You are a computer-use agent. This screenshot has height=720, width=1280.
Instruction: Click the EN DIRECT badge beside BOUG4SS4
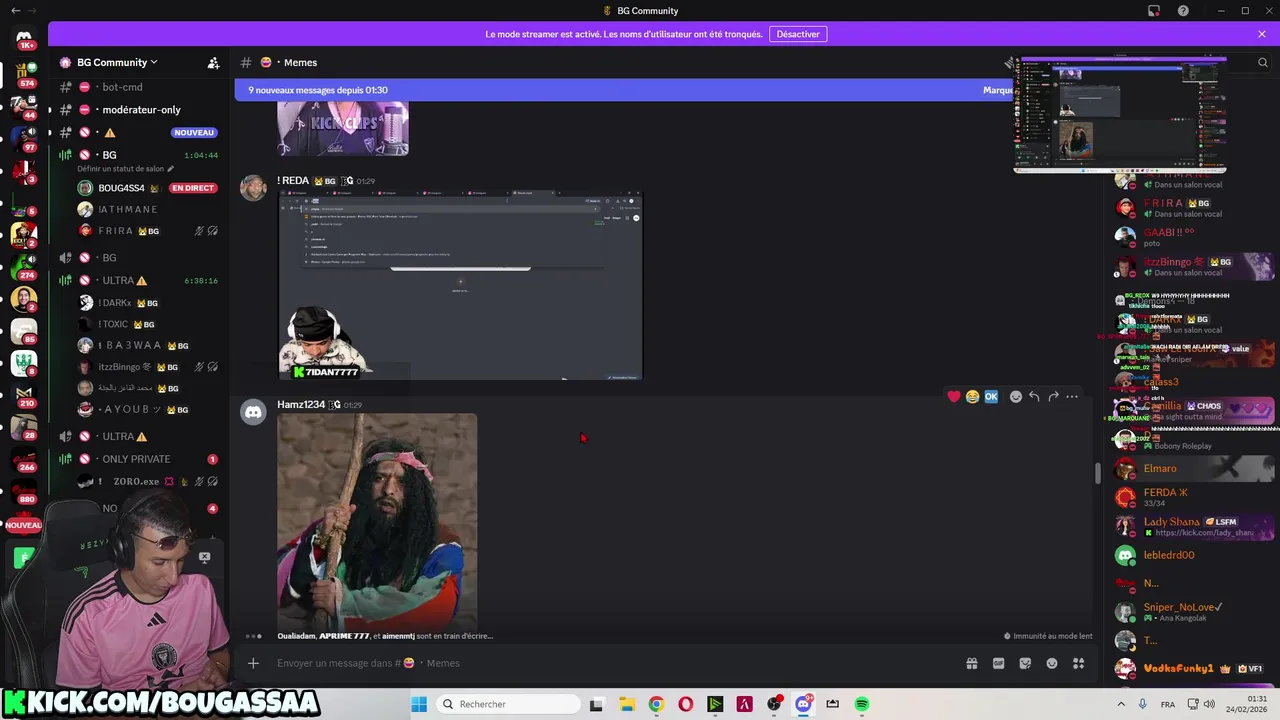click(x=193, y=188)
